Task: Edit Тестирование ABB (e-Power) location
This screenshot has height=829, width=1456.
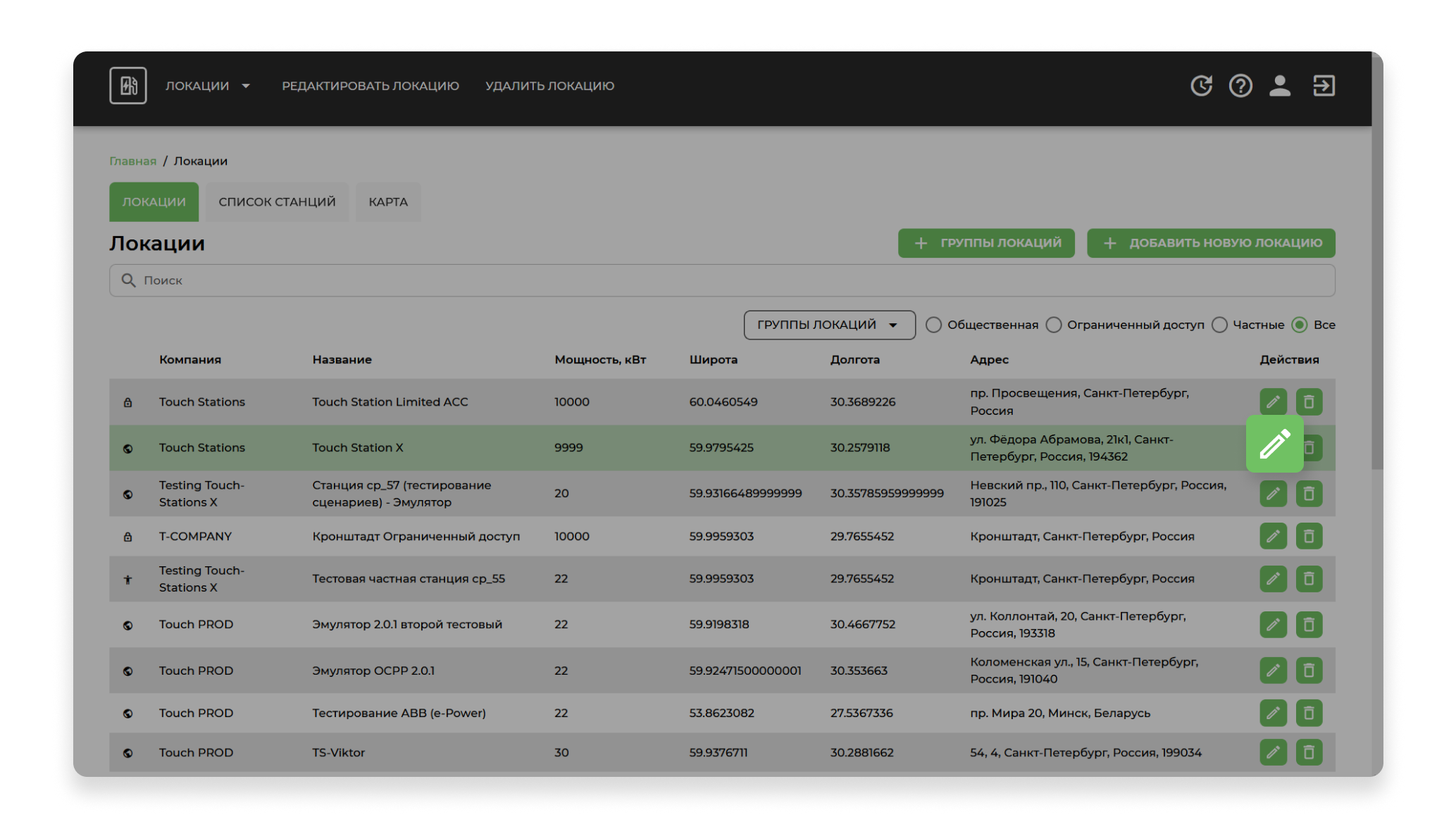Action: pyautogui.click(x=1273, y=713)
